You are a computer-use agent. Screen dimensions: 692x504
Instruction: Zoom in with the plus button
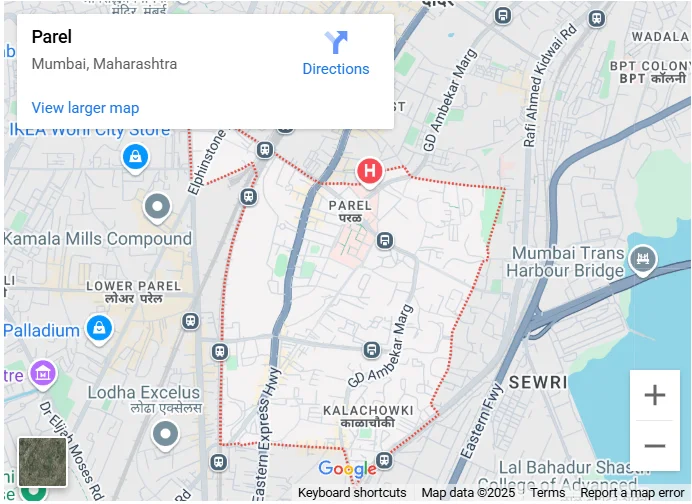[654, 395]
